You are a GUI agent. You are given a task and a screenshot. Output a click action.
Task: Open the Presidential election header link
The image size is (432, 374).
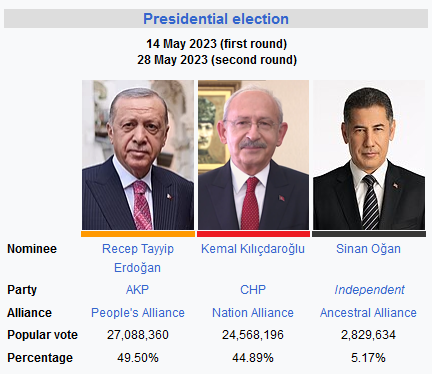pos(216,19)
